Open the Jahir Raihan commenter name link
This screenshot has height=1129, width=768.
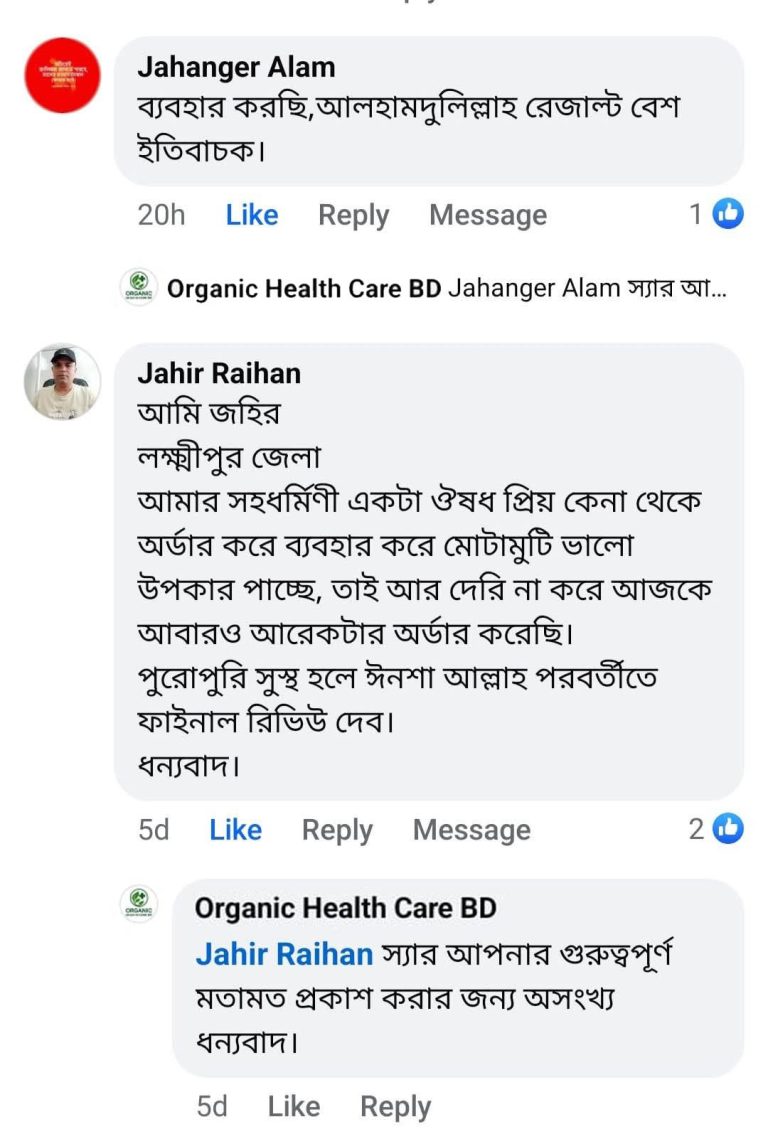click(218, 373)
